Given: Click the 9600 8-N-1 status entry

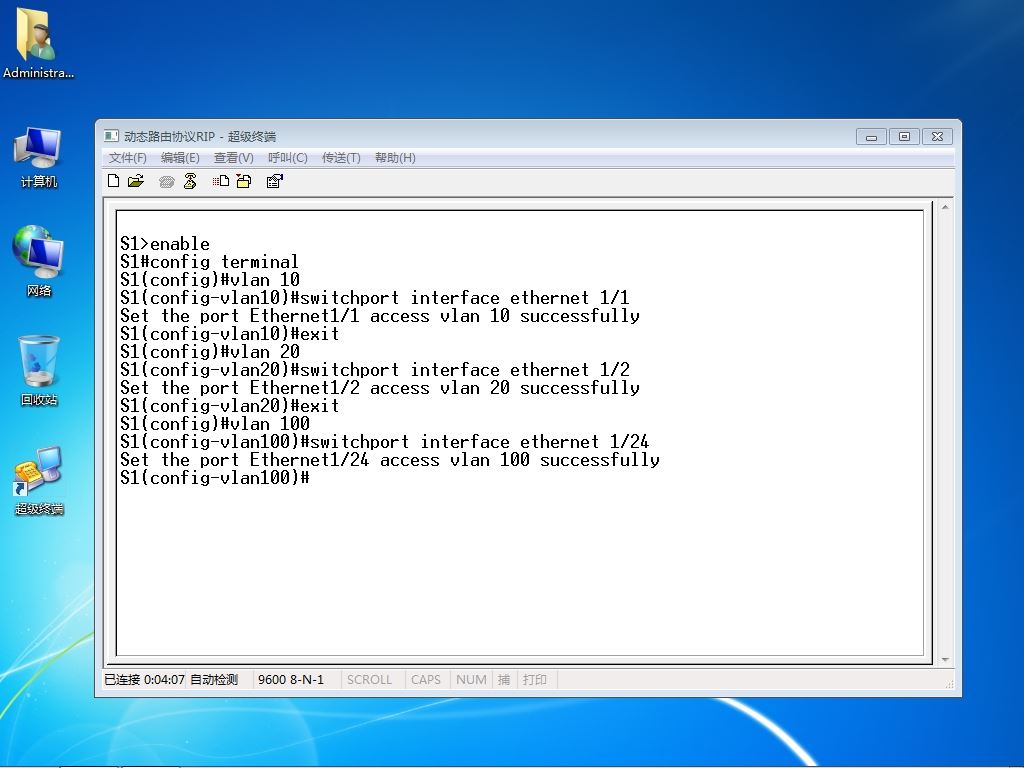Looking at the screenshot, I should 291,679.
